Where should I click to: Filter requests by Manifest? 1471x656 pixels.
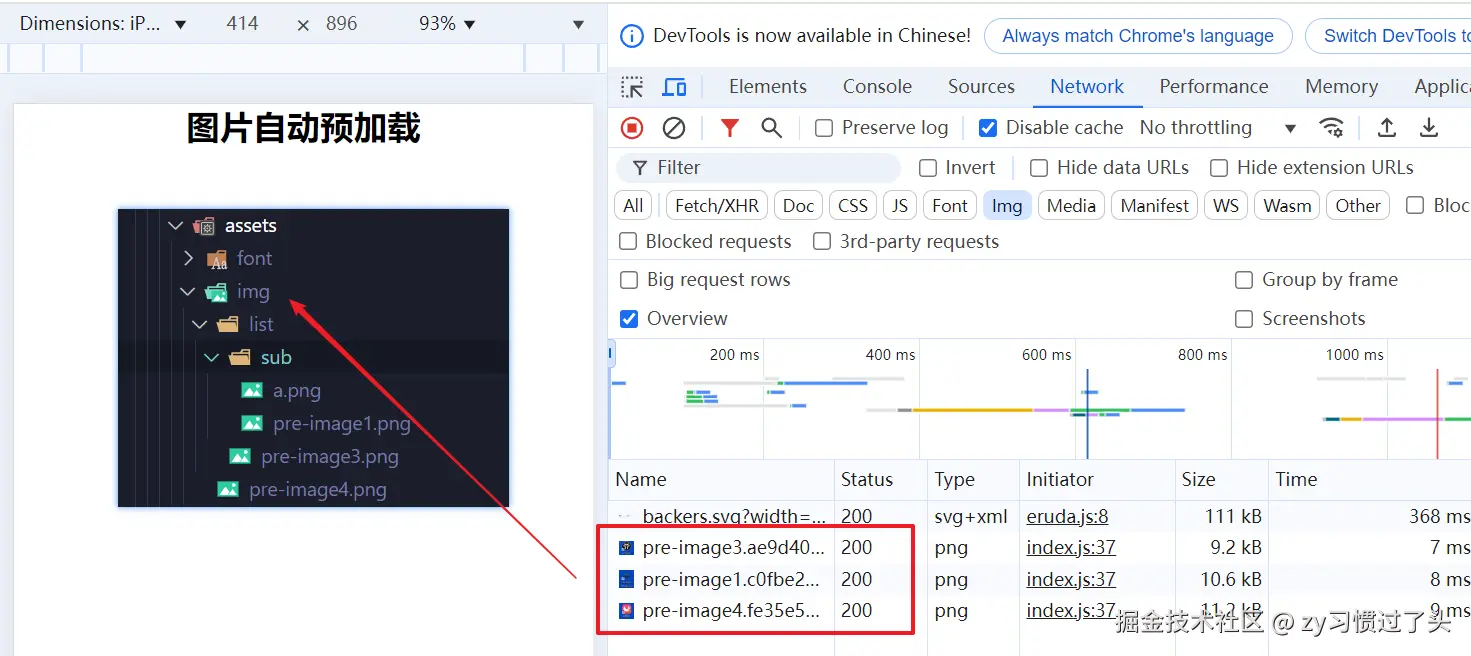(1155, 206)
